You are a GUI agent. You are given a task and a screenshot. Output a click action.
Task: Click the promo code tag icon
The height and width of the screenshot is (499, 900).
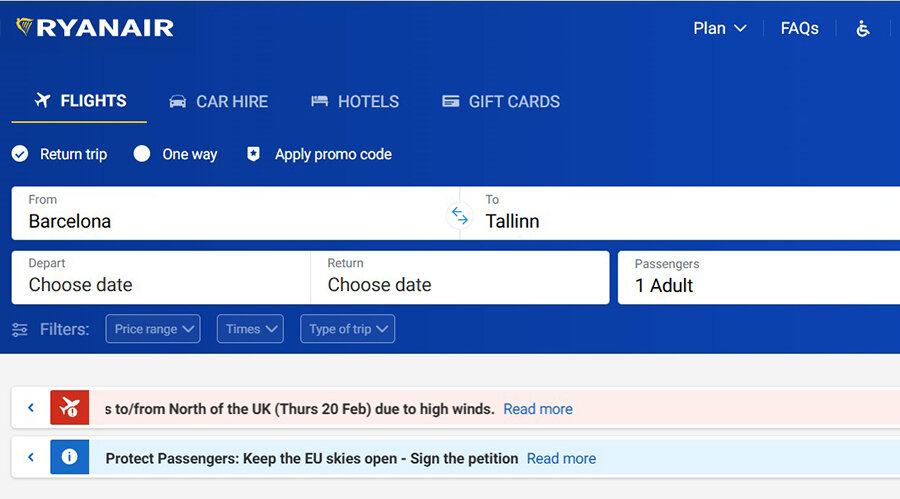(x=253, y=154)
